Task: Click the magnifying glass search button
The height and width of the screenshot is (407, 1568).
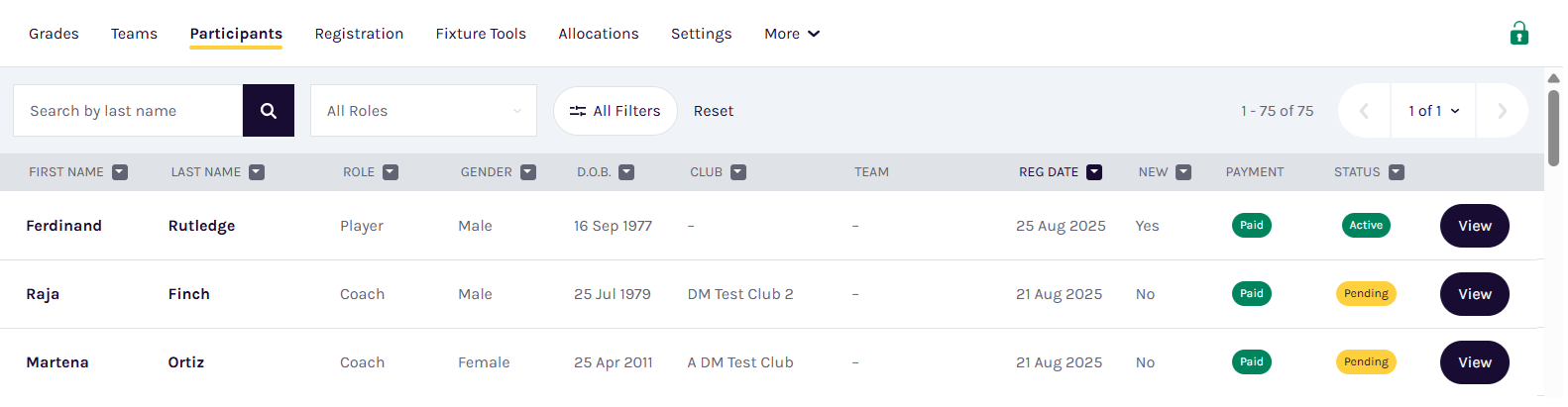Action: pyautogui.click(x=269, y=111)
